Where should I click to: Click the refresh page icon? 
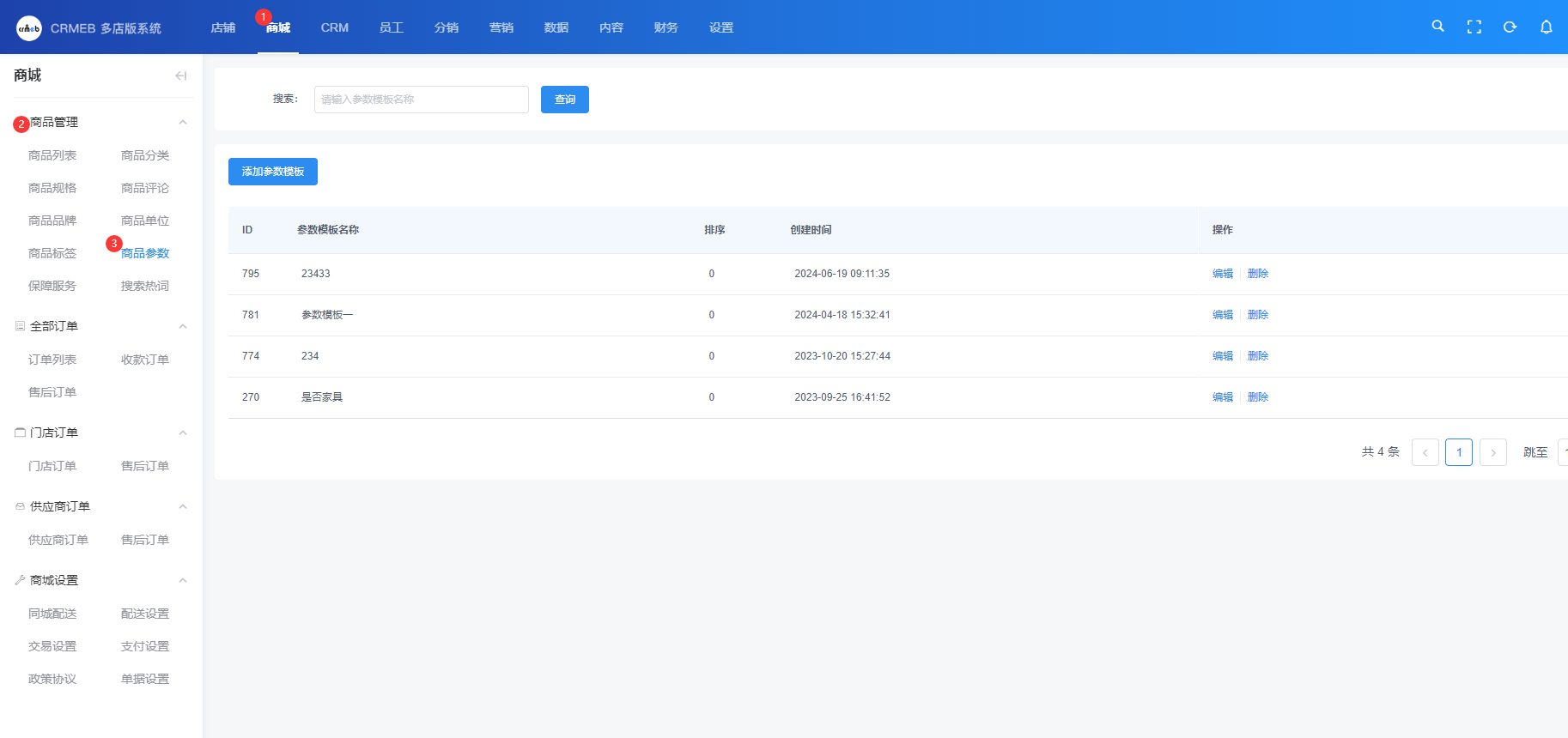(1510, 27)
